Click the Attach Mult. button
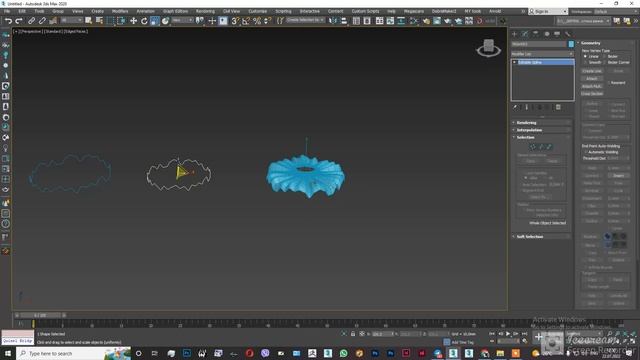Image resolution: width=640 pixels, height=360 pixels. click(592, 86)
